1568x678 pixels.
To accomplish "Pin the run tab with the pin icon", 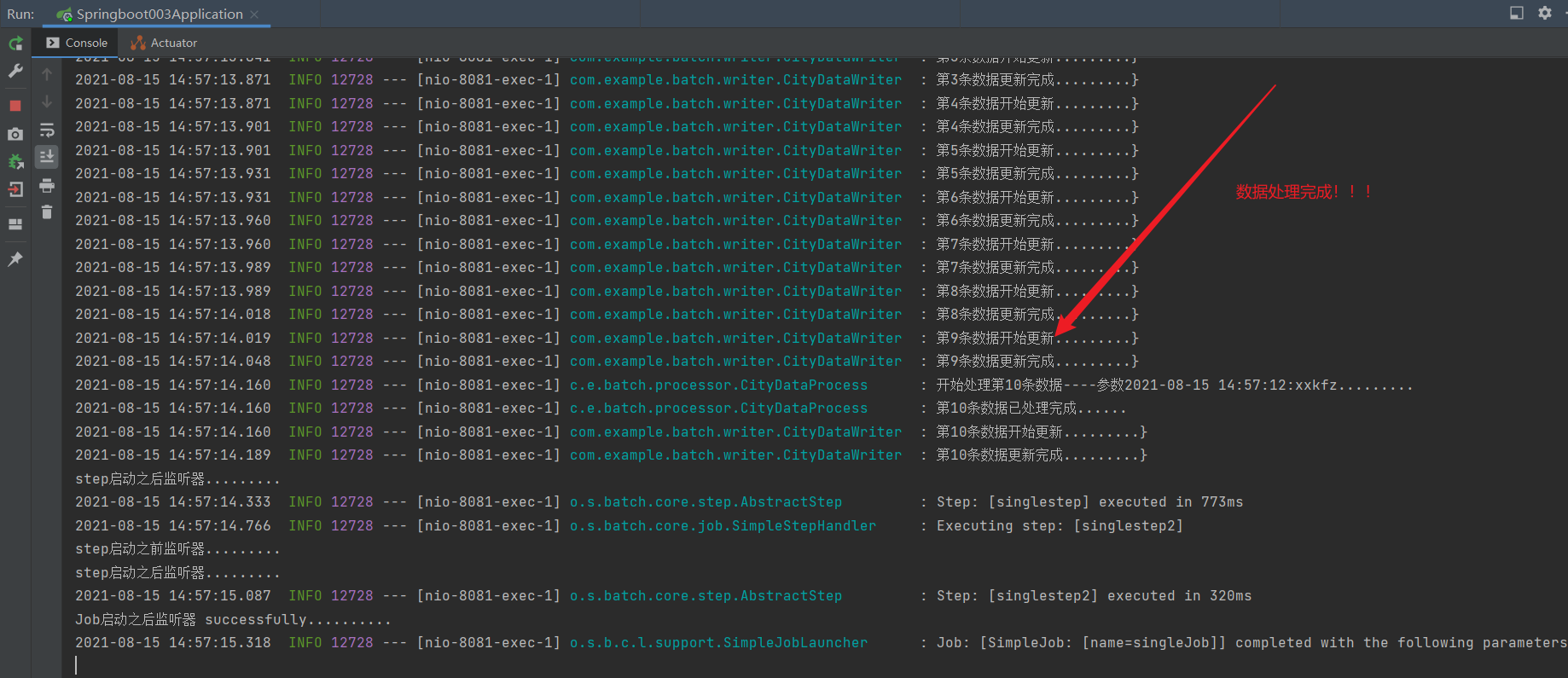I will (x=15, y=259).
